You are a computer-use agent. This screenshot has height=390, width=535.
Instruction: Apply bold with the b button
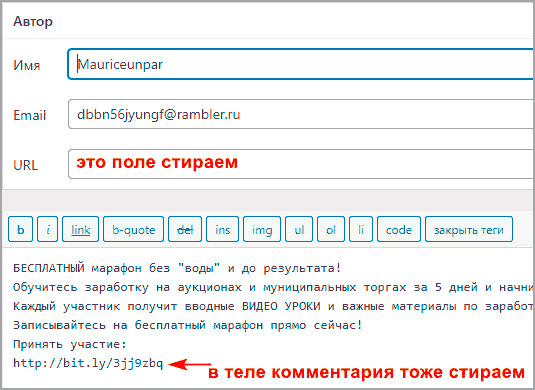(20, 229)
